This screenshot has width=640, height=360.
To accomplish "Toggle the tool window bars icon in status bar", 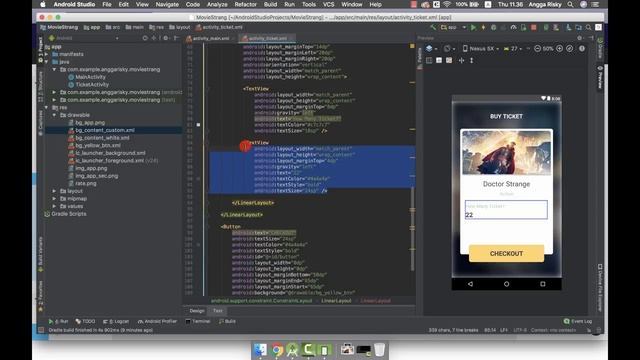I will (x=41, y=330).
